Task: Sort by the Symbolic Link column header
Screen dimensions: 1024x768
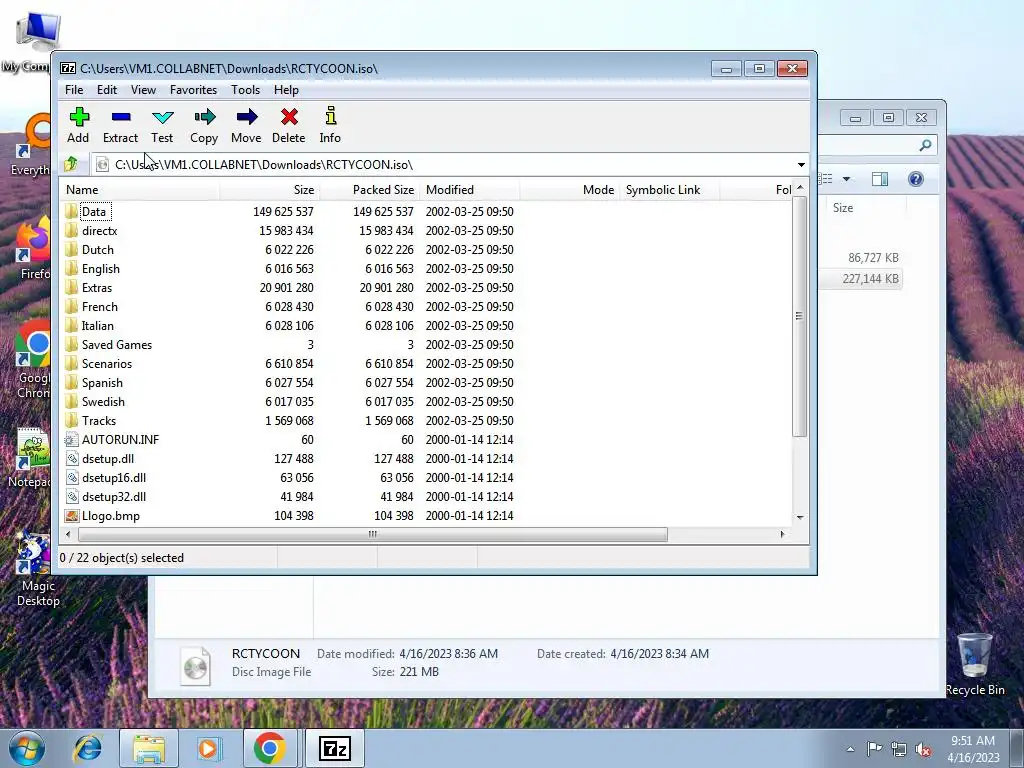Action: coord(669,190)
